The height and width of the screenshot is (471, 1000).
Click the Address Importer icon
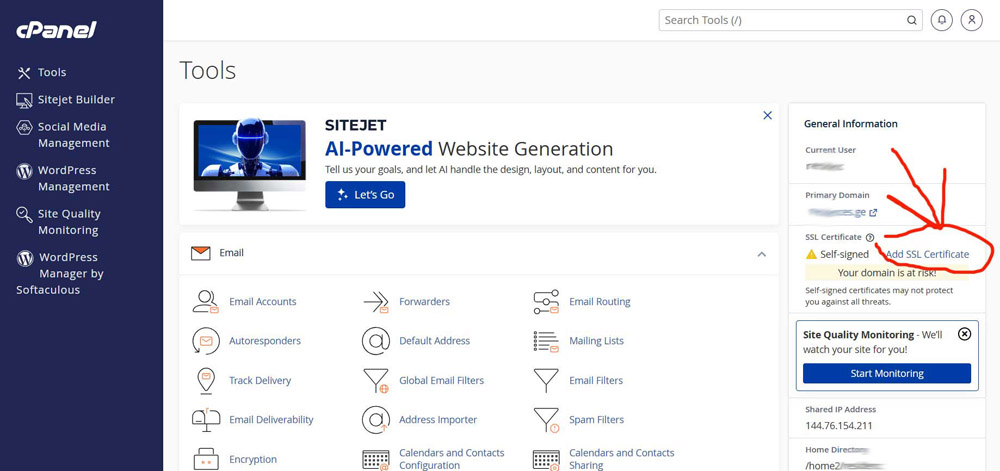point(376,420)
